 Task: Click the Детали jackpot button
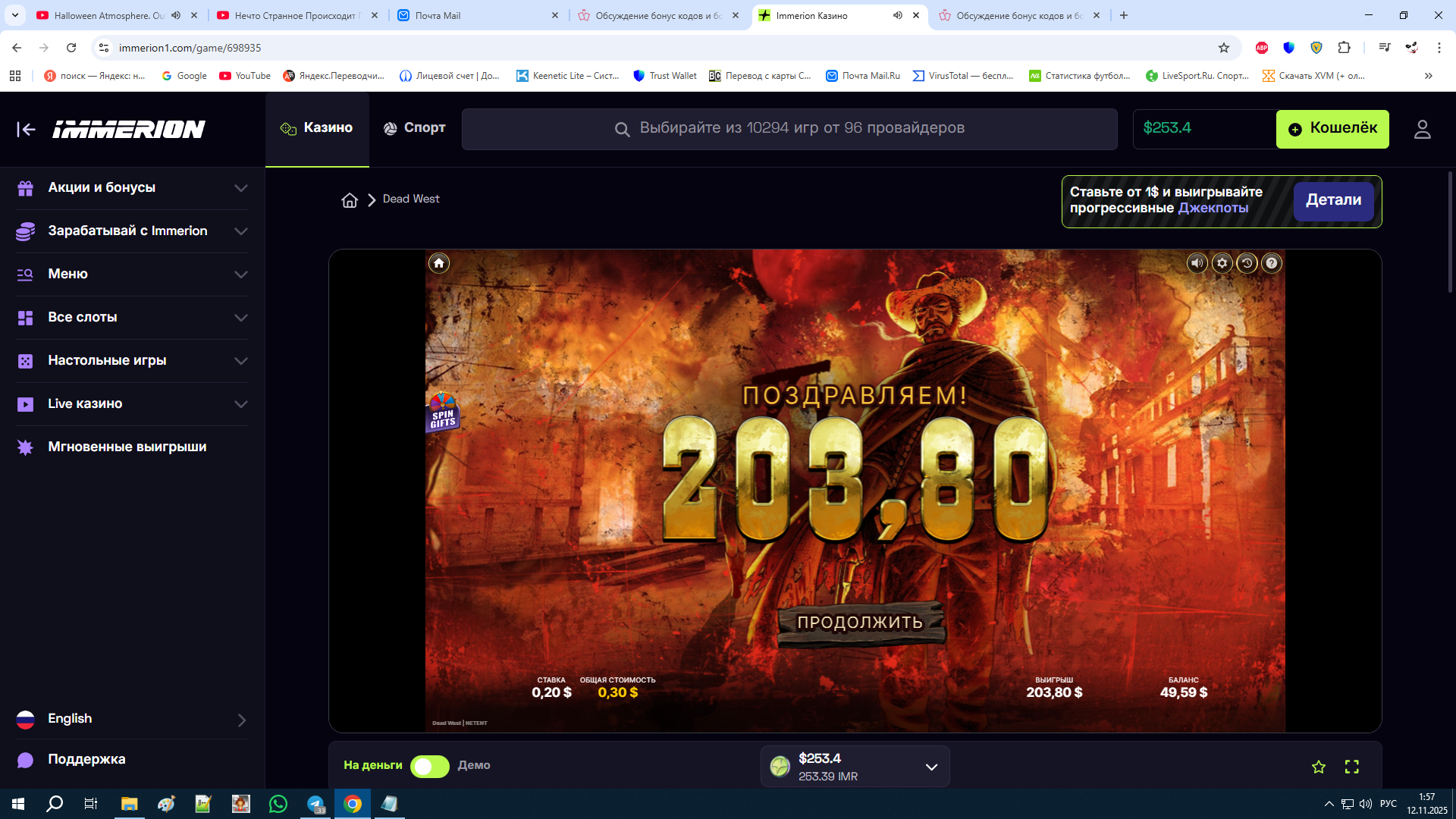(x=1332, y=200)
